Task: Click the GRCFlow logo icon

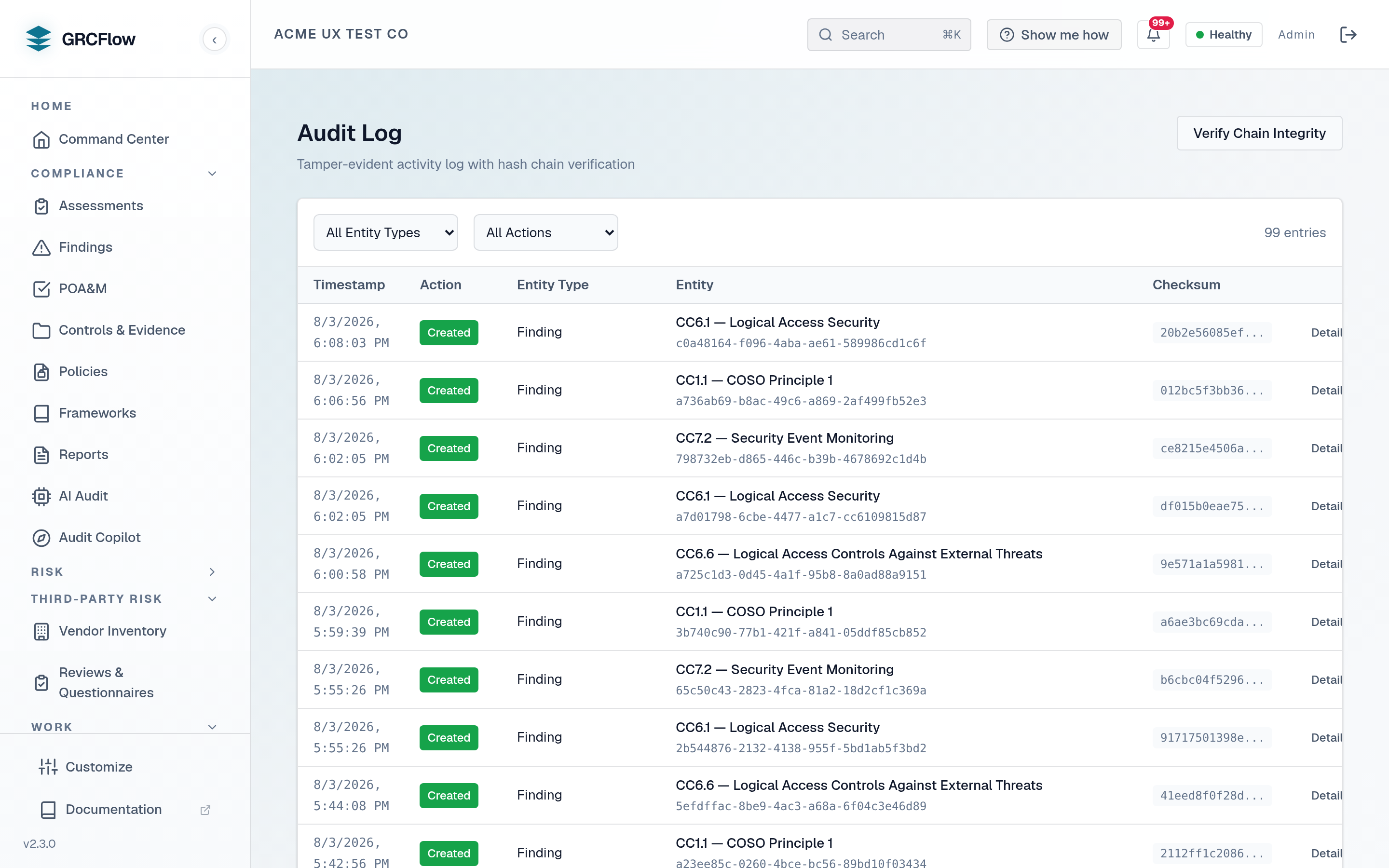Action: coord(39,39)
